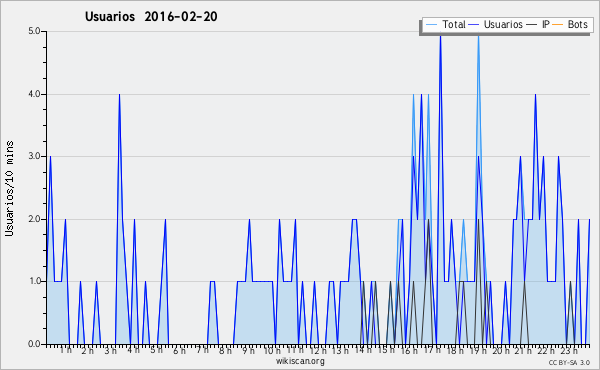Click the 2.0 y-axis value
The image size is (600, 370).
pos(34,219)
